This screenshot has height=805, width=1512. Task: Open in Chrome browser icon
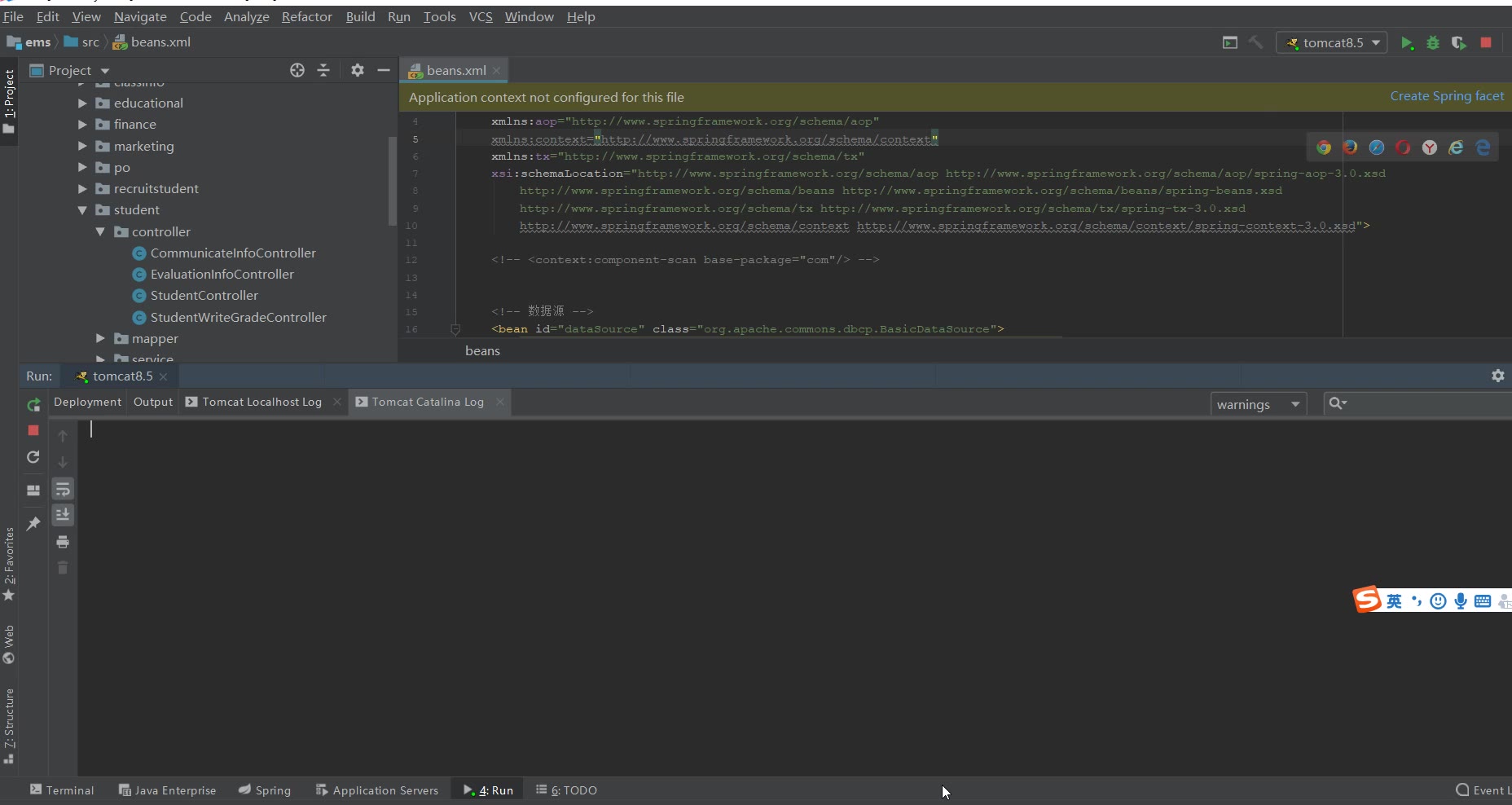pos(1324,147)
